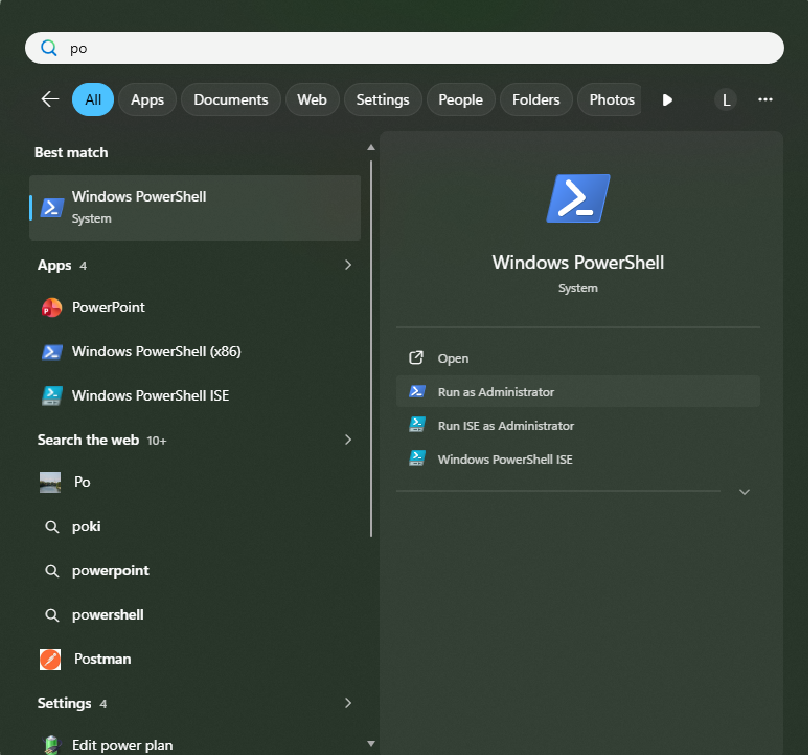Show more filters with the play arrow
808x755 pixels.
(x=667, y=99)
